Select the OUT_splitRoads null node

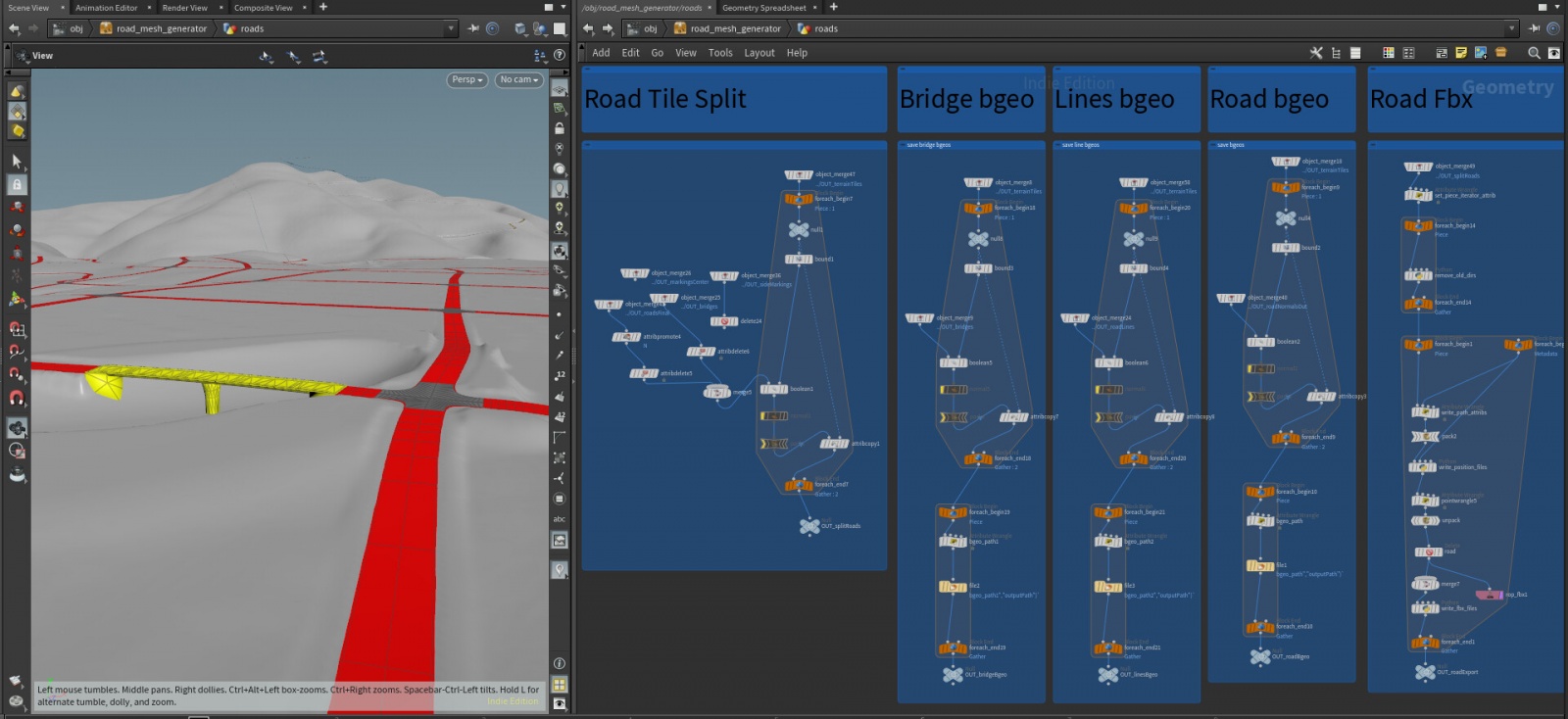[809, 526]
